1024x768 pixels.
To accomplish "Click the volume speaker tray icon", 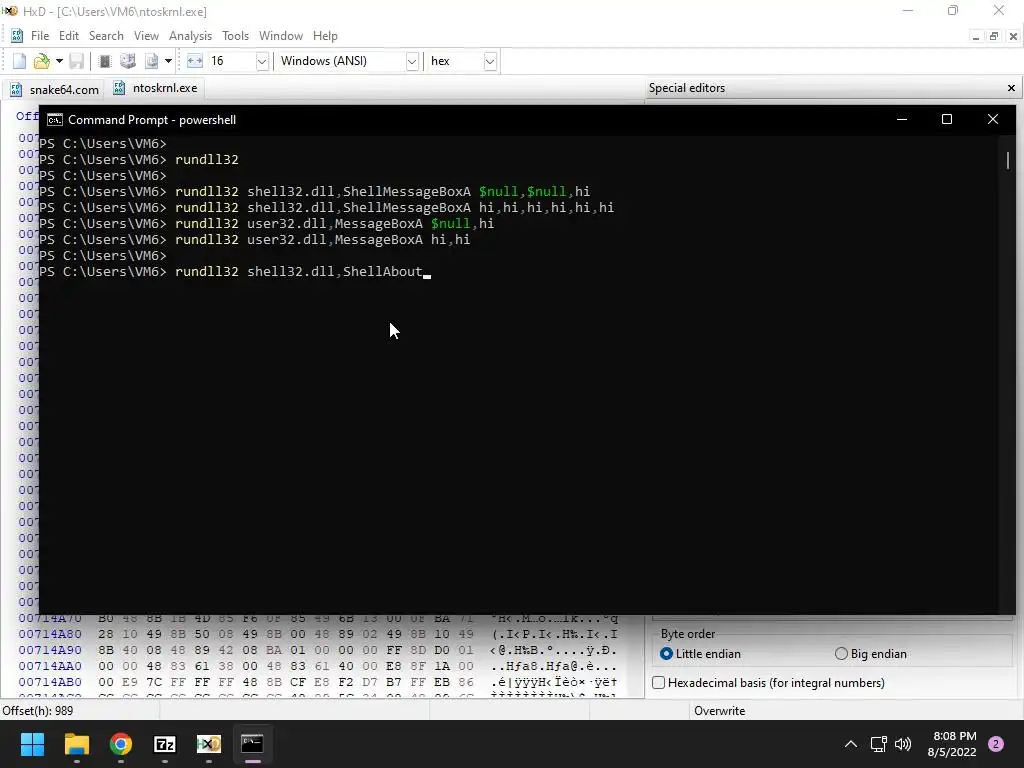I will pyautogui.click(x=903, y=744).
